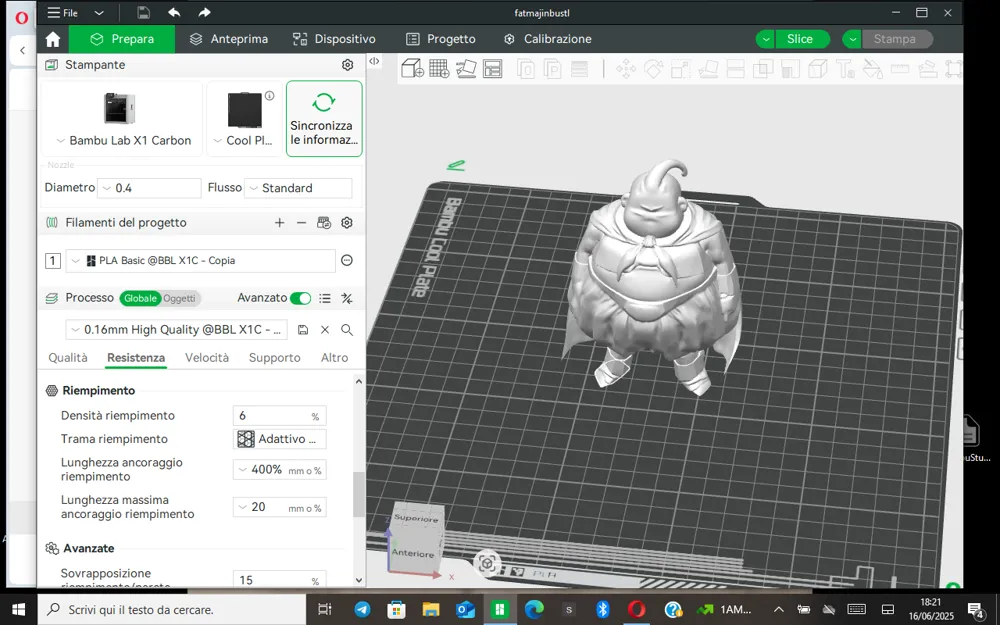Open the Qualità settings tab
The image size is (1000, 625).
(68, 358)
